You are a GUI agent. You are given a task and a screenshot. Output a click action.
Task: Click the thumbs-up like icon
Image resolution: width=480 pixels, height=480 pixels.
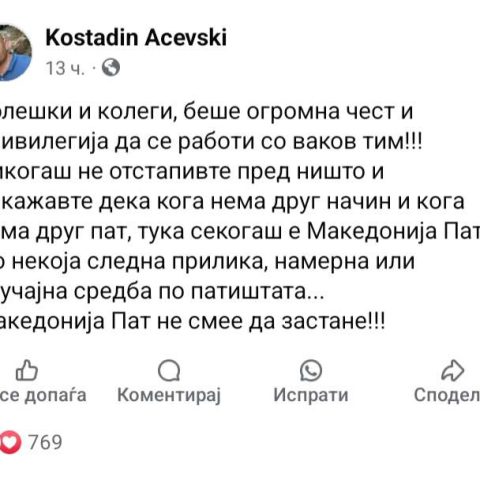[x=27, y=370]
